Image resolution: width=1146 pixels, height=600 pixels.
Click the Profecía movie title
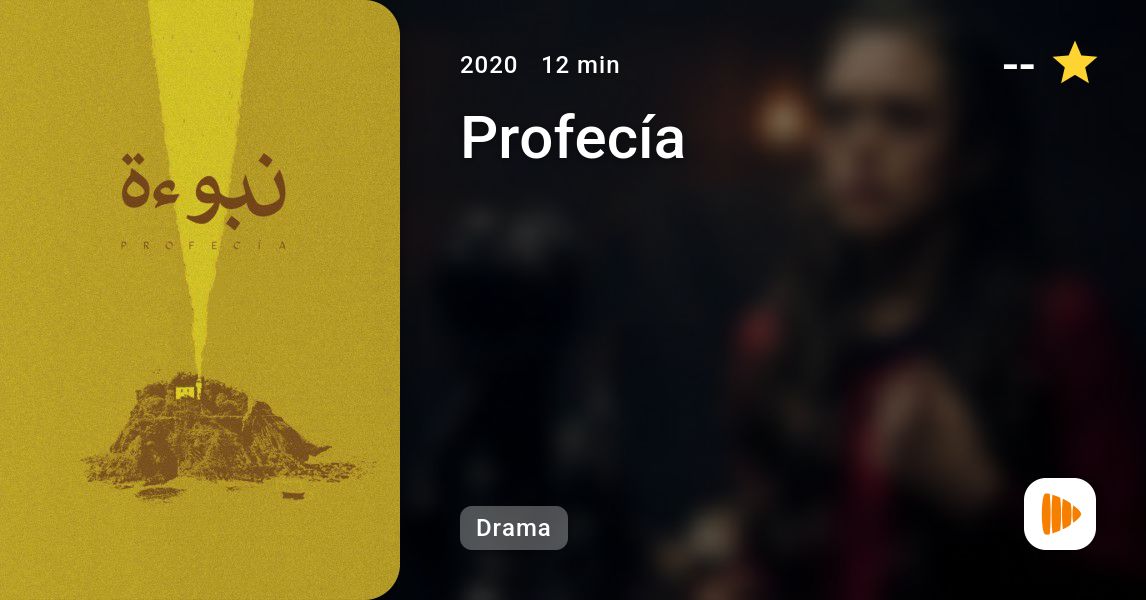point(572,137)
